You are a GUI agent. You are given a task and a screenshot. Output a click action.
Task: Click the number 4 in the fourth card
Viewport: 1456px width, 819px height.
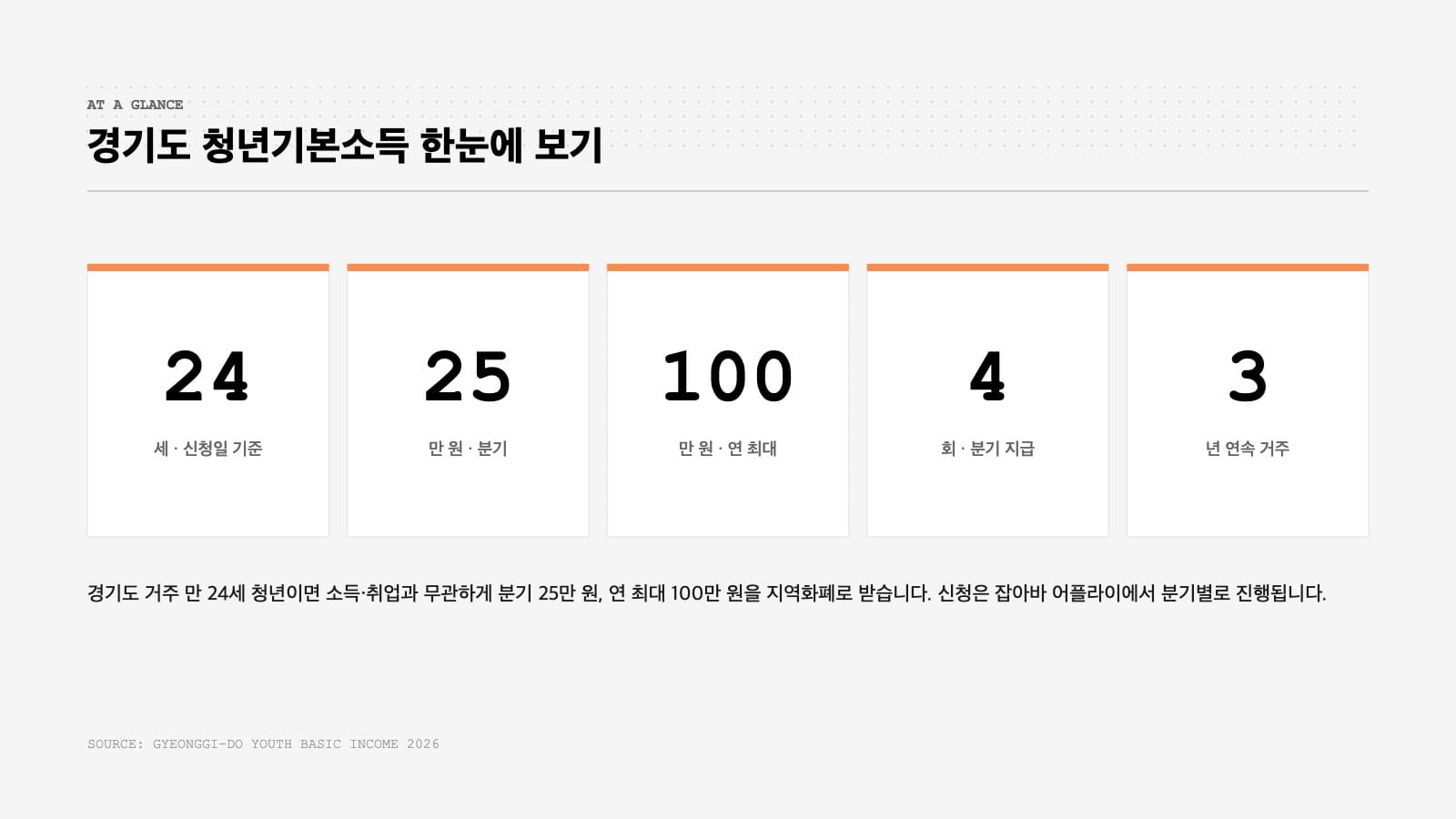point(987,377)
